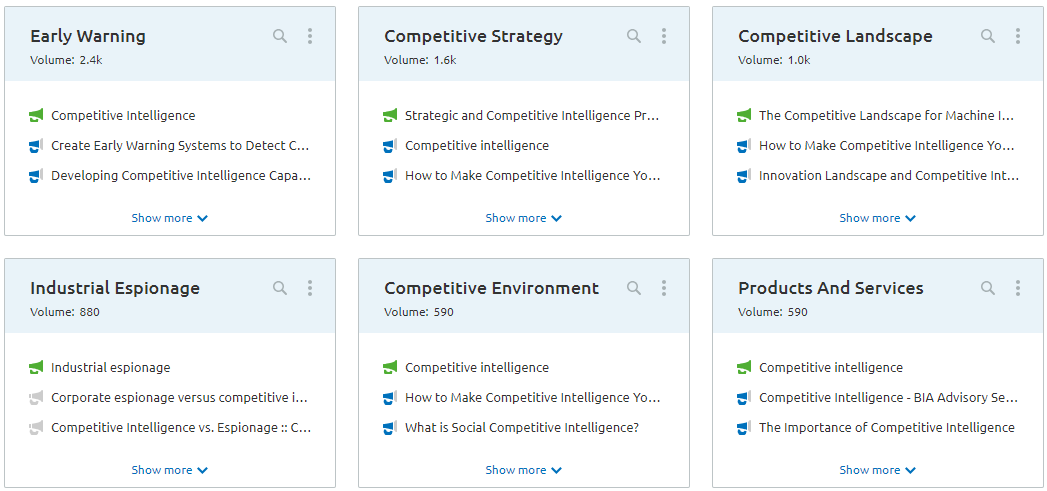
Task: Click the gray megaphone beside Corporate espionage versus headline
Action: pyautogui.click(x=36, y=397)
